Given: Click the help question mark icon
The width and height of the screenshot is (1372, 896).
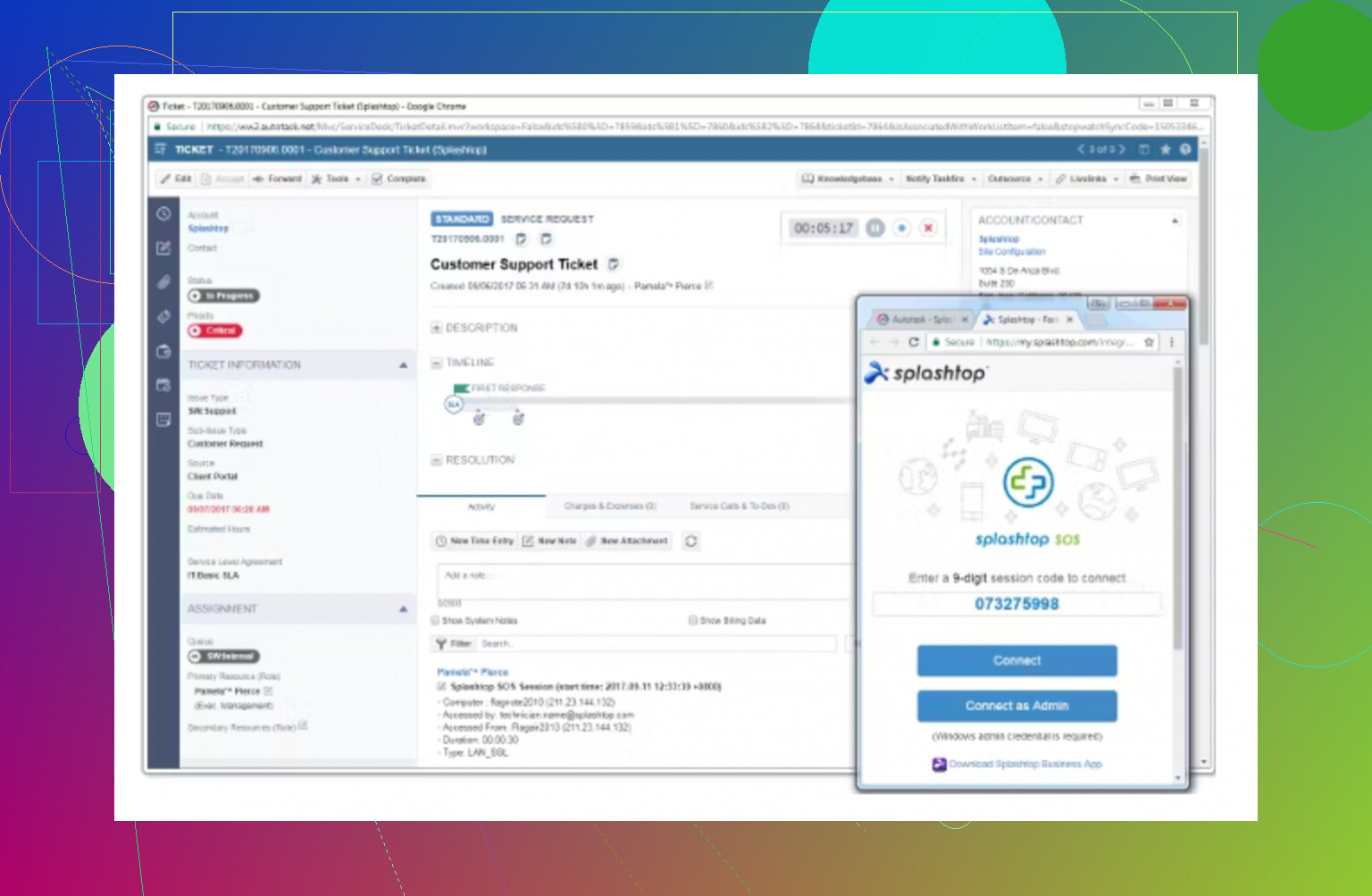Looking at the screenshot, I should click(x=1185, y=150).
